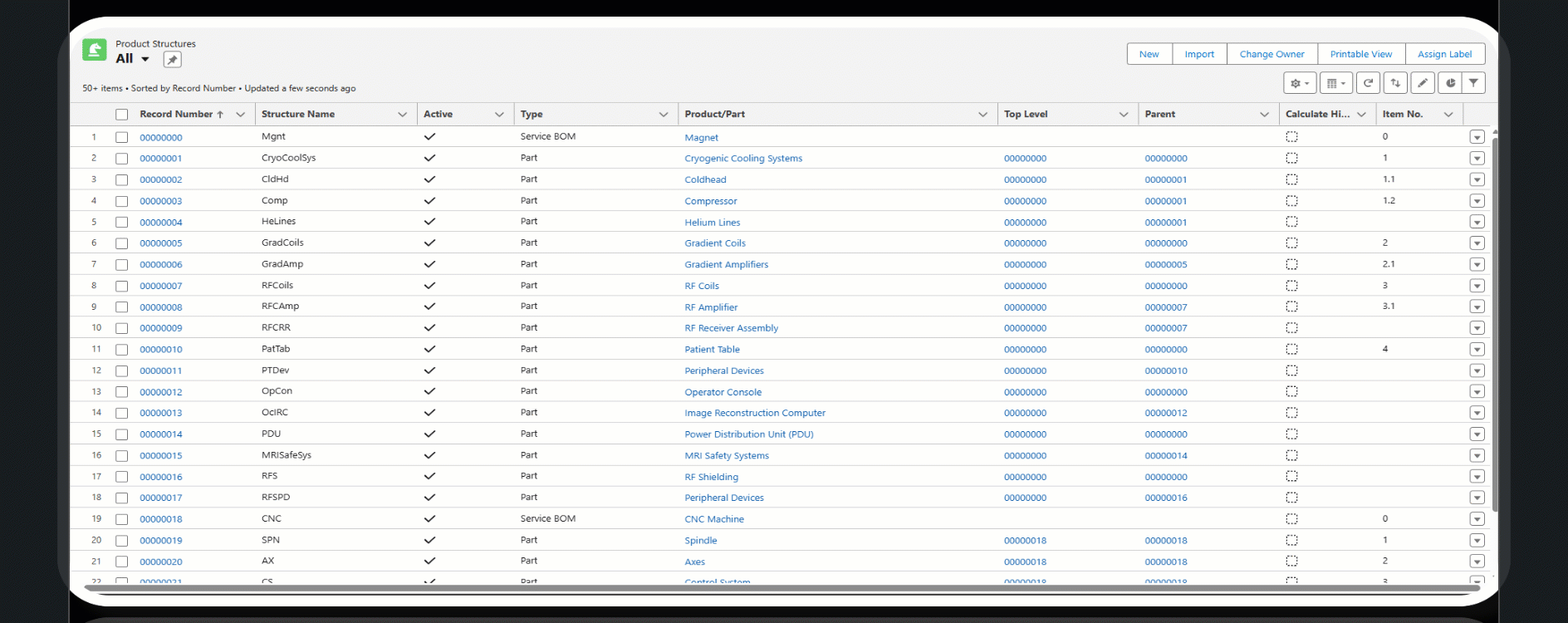Click Assign Label button

click(1445, 54)
